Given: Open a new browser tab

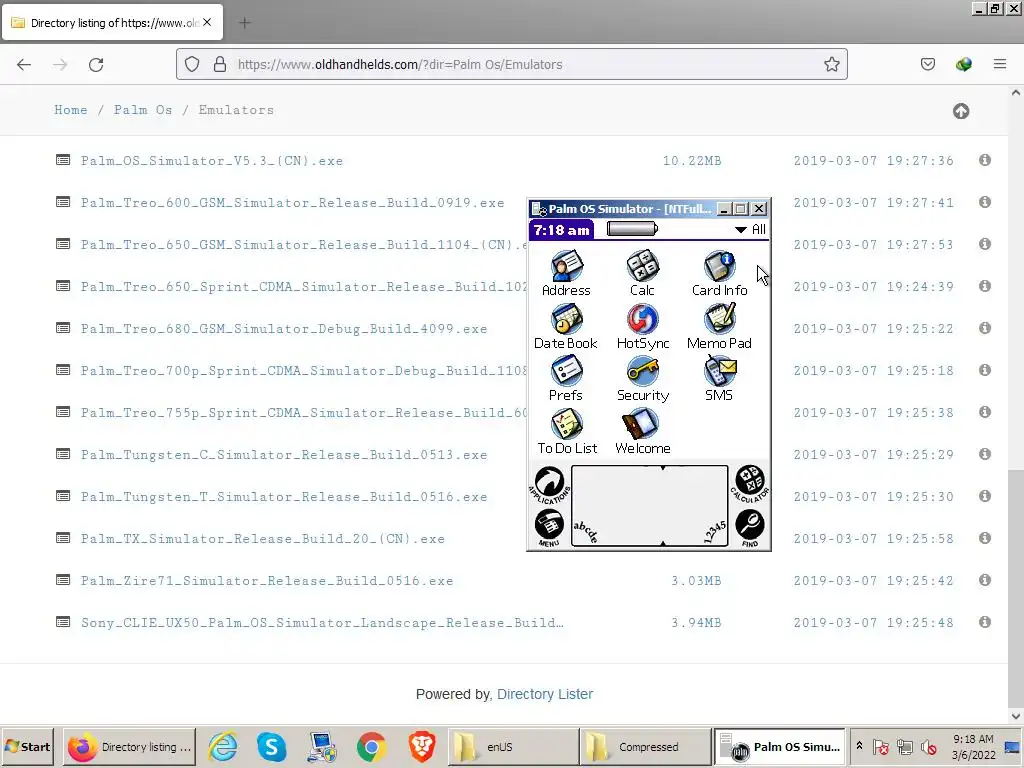Looking at the screenshot, I should [x=245, y=23].
